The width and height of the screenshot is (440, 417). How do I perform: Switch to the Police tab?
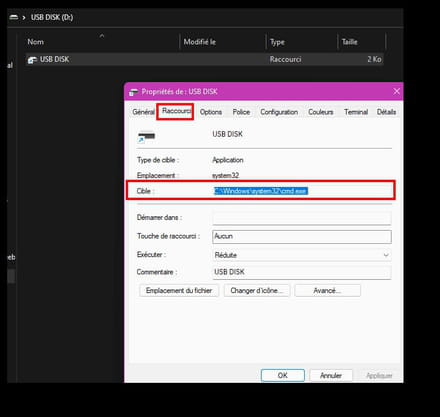241,112
